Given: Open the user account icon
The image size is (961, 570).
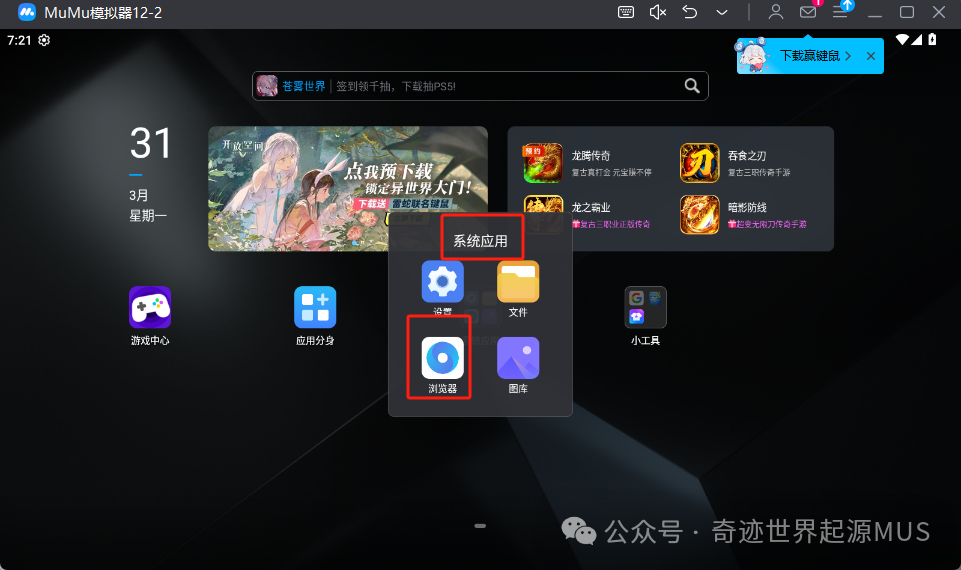Looking at the screenshot, I should click(776, 12).
